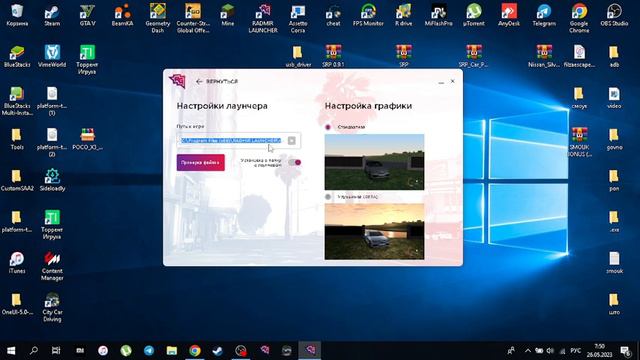Select the AnyDesk desktop shortcut

[509, 15]
